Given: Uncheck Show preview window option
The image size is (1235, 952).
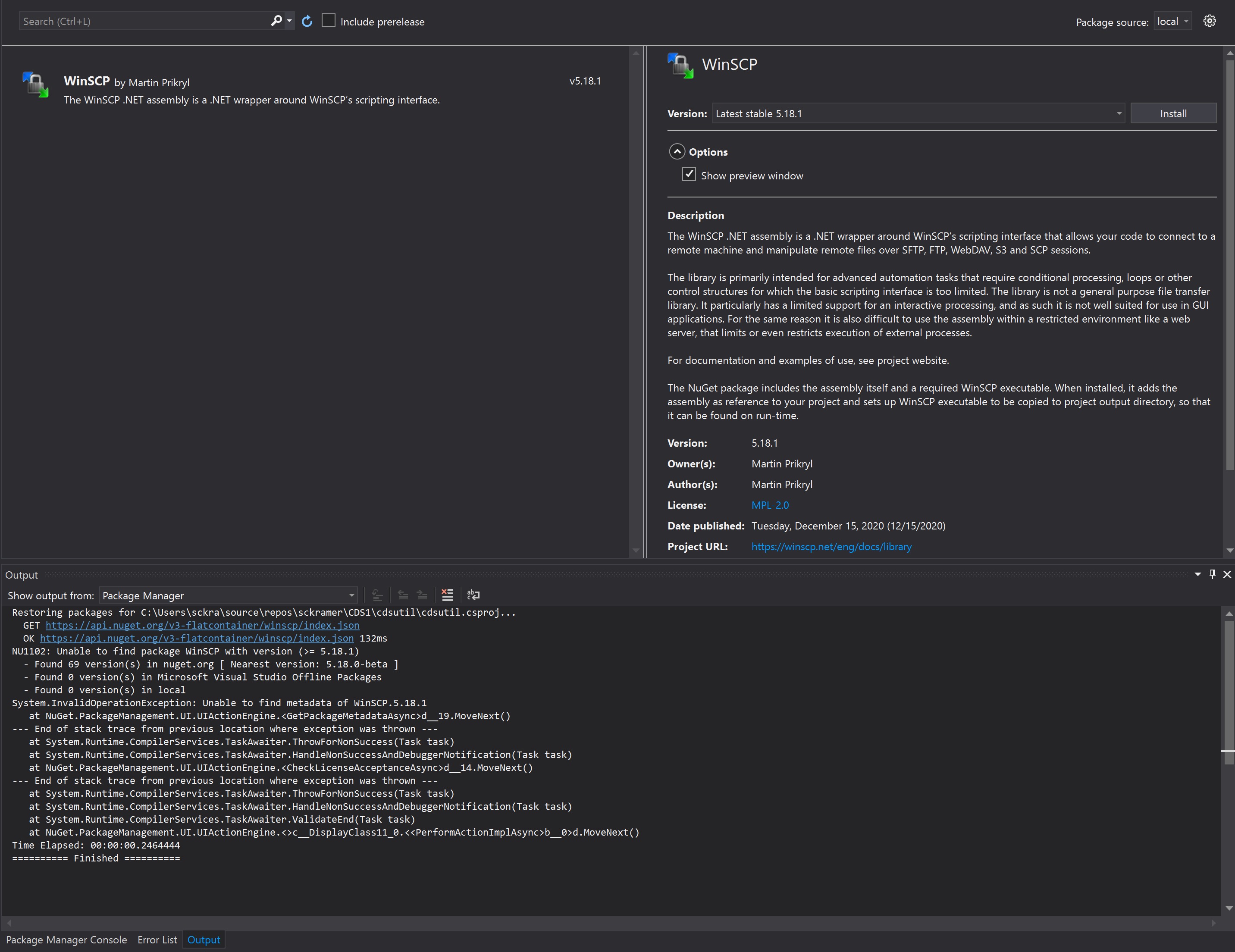Looking at the screenshot, I should 689,175.
